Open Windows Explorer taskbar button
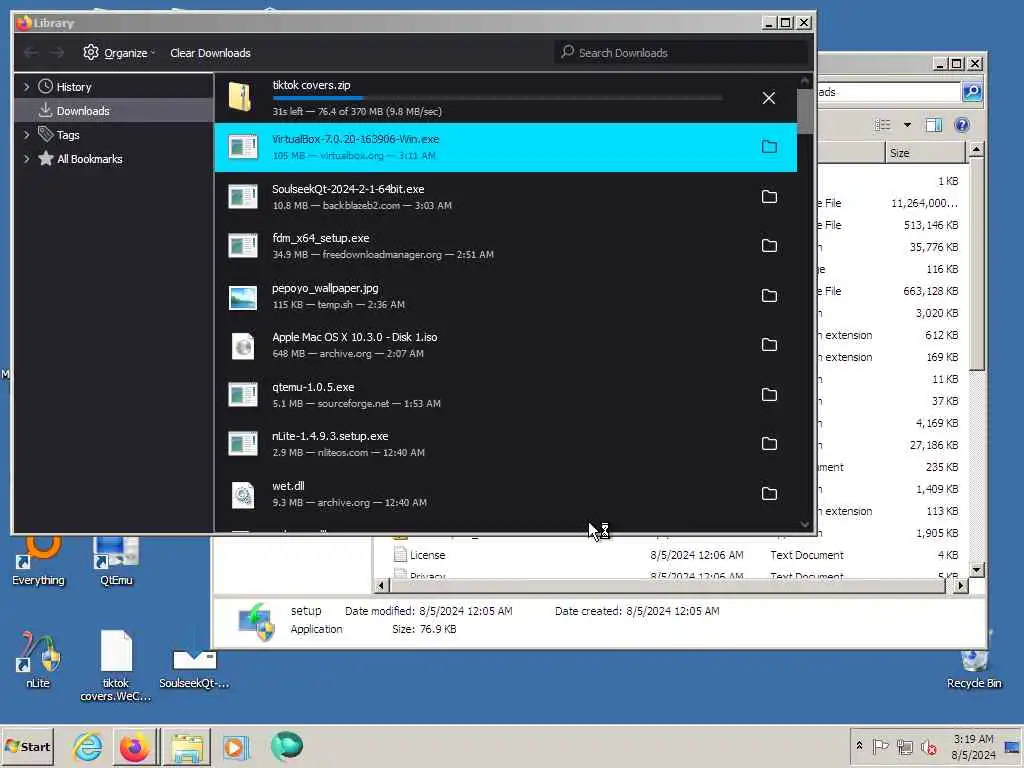The height and width of the screenshot is (768, 1024). tap(187, 747)
